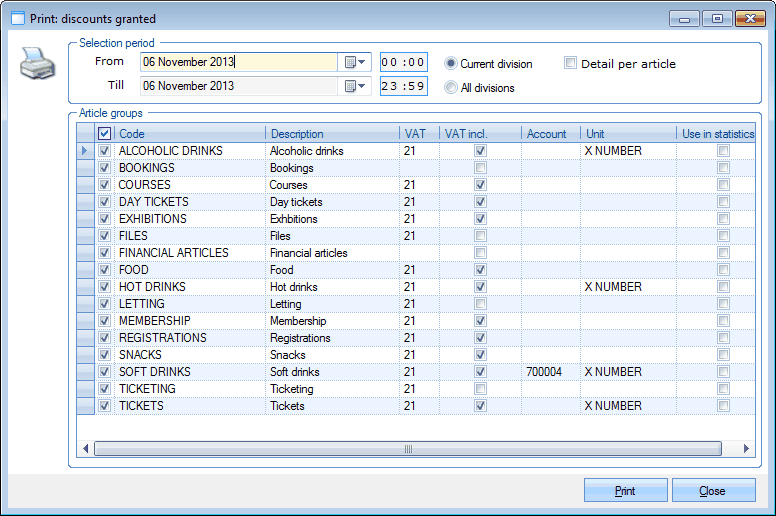776x516 pixels.
Task: Enable the Detail per article checkbox
Action: (x=570, y=63)
